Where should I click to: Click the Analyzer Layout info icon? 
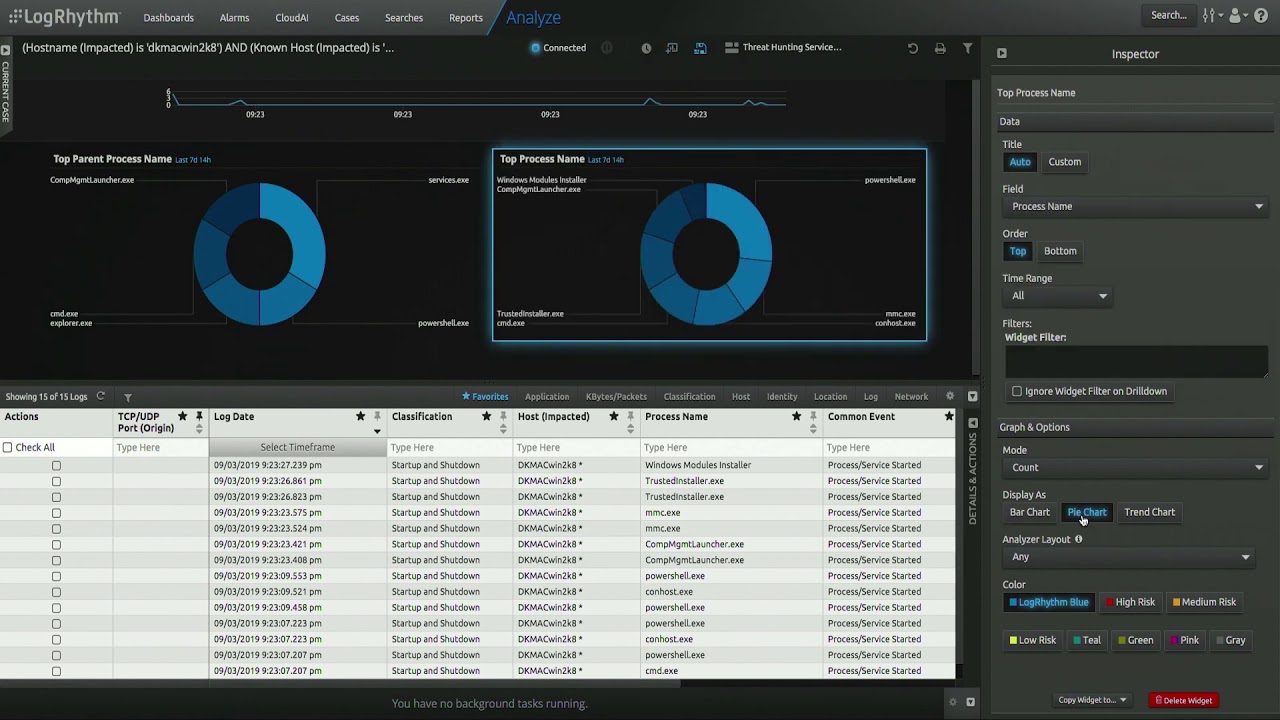[1078, 539]
